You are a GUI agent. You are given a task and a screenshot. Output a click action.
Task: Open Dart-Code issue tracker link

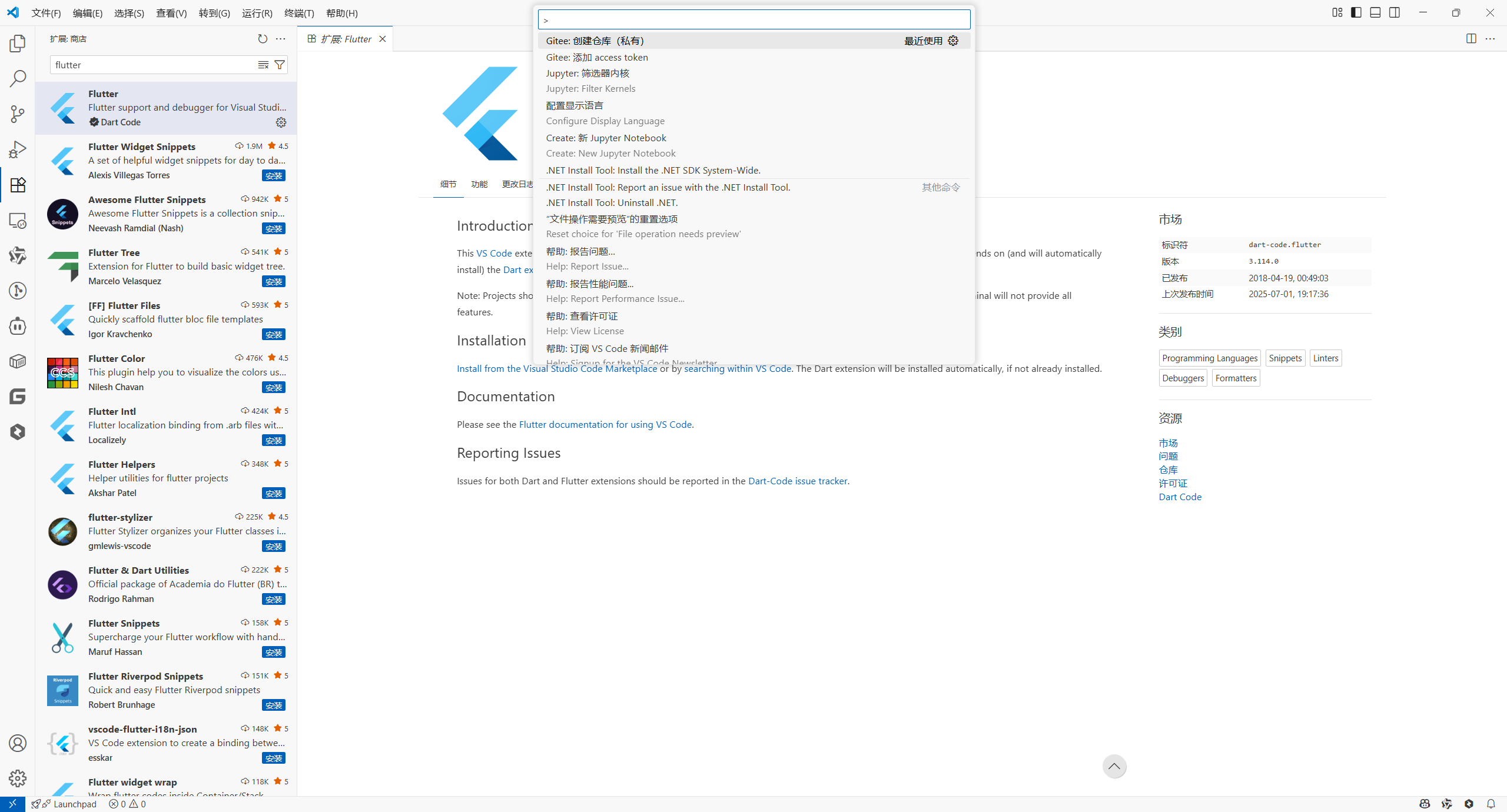[798, 481]
